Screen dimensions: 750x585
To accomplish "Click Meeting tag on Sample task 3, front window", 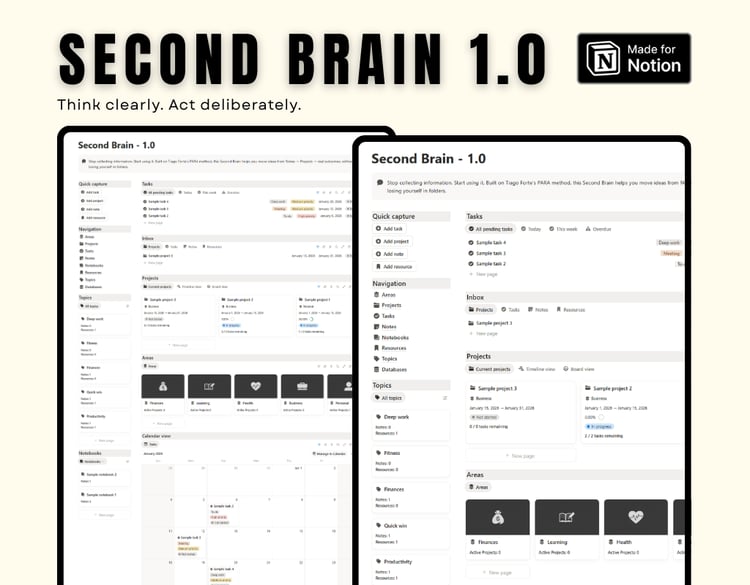I will [671, 253].
